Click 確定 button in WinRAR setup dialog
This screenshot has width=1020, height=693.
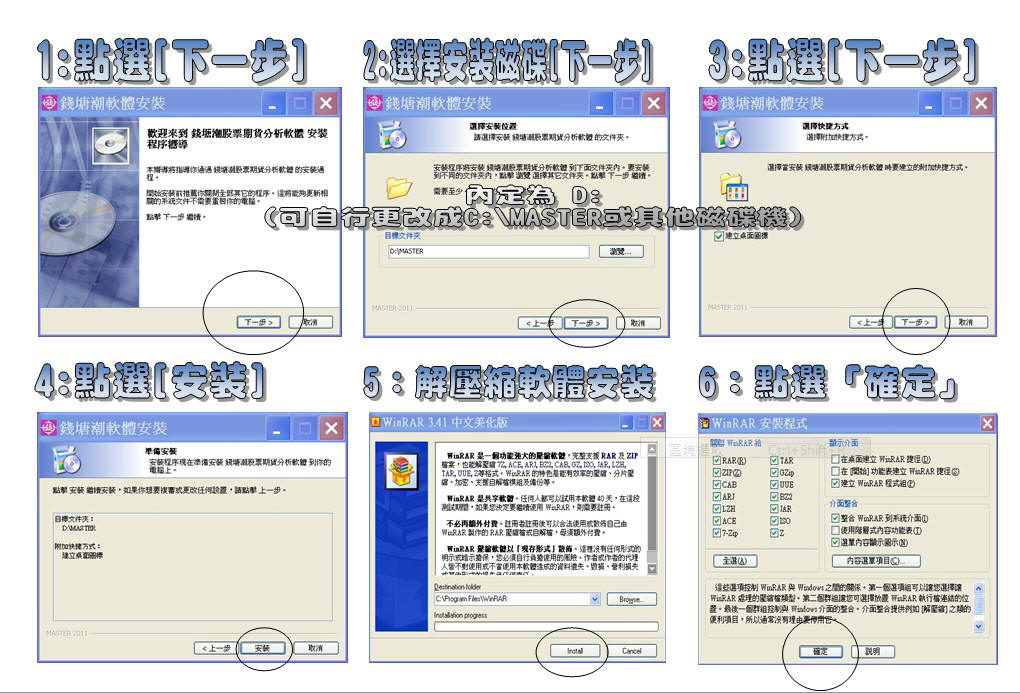pyautogui.click(x=819, y=651)
